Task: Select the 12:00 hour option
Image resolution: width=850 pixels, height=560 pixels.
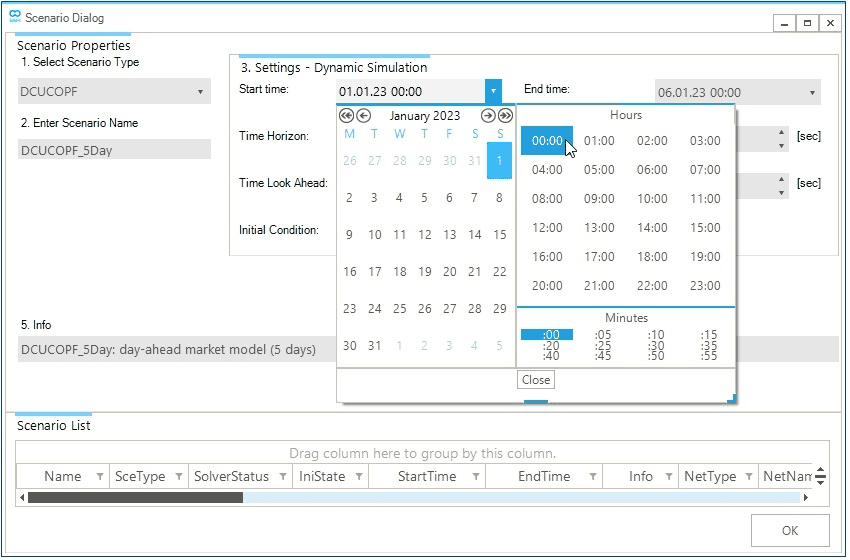Action: 547,228
